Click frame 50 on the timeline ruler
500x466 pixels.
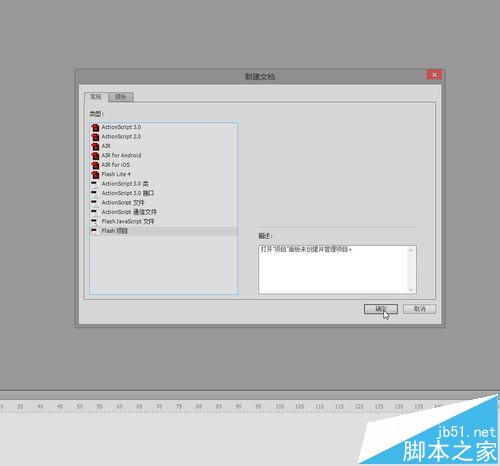pos(80,407)
